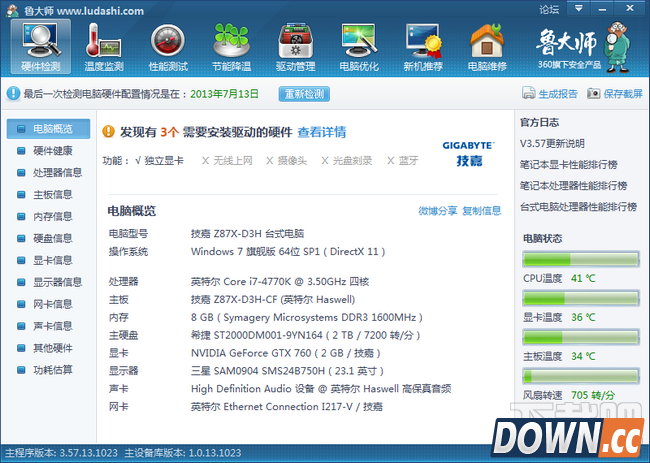The height and width of the screenshot is (463, 650).
Task: Select 电脑概览 sidebar tab
Action: pos(48,129)
